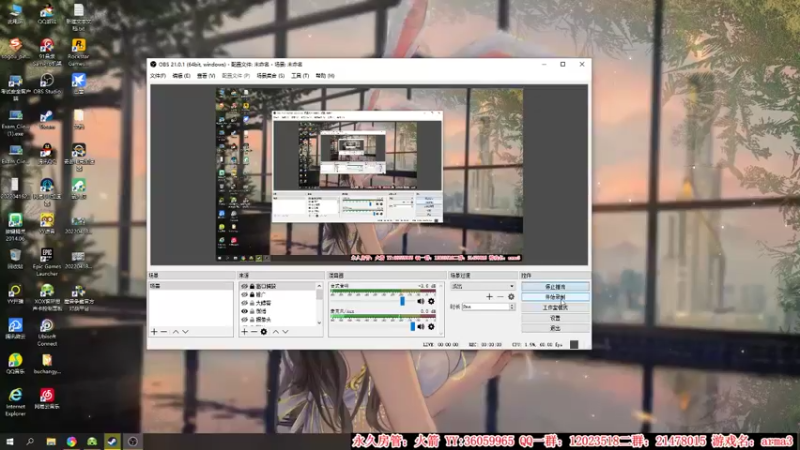Mute the desktop audio speaker icon
This screenshot has width=800, height=450.
tap(421, 301)
